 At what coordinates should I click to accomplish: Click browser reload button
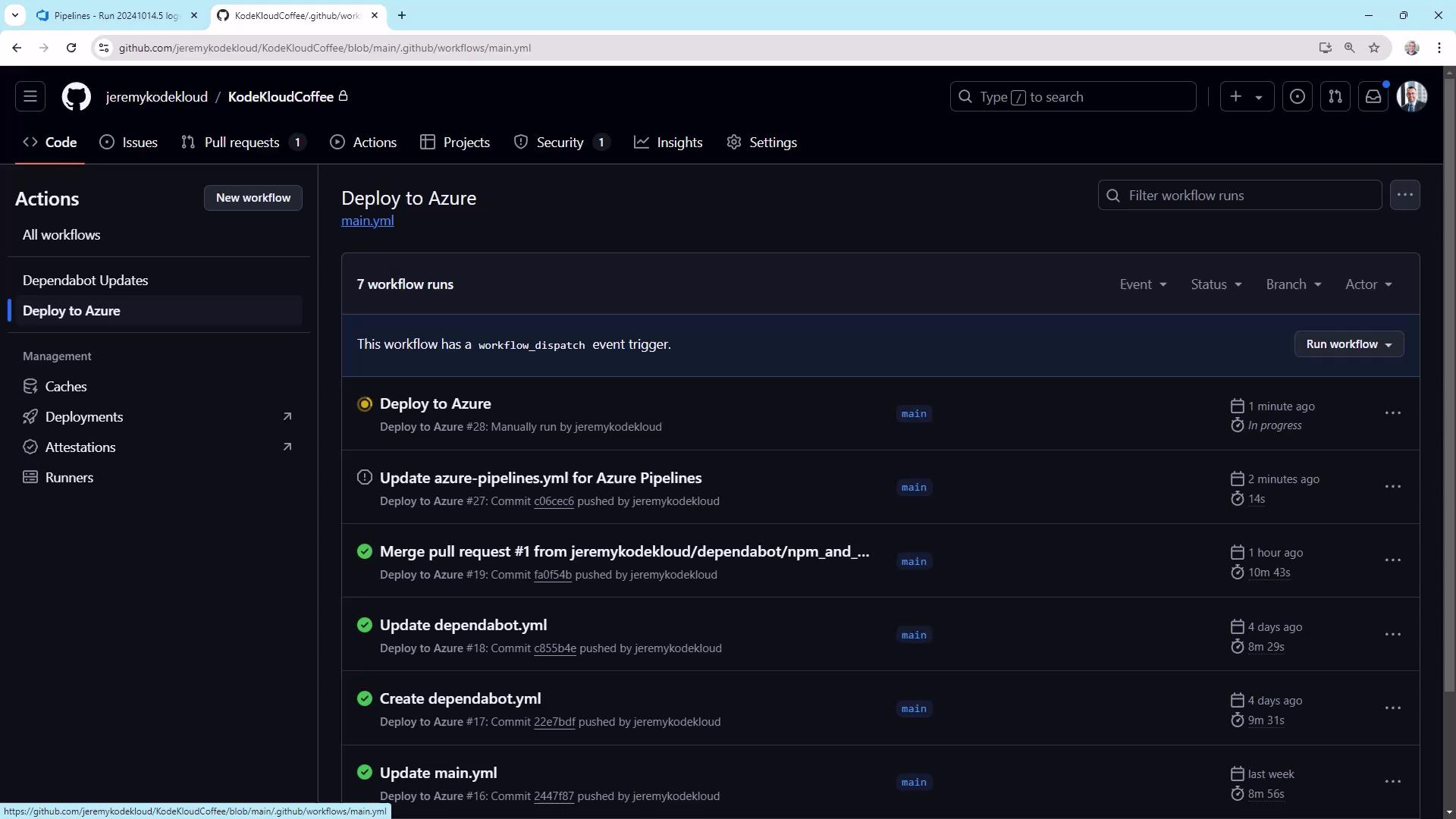(x=71, y=48)
